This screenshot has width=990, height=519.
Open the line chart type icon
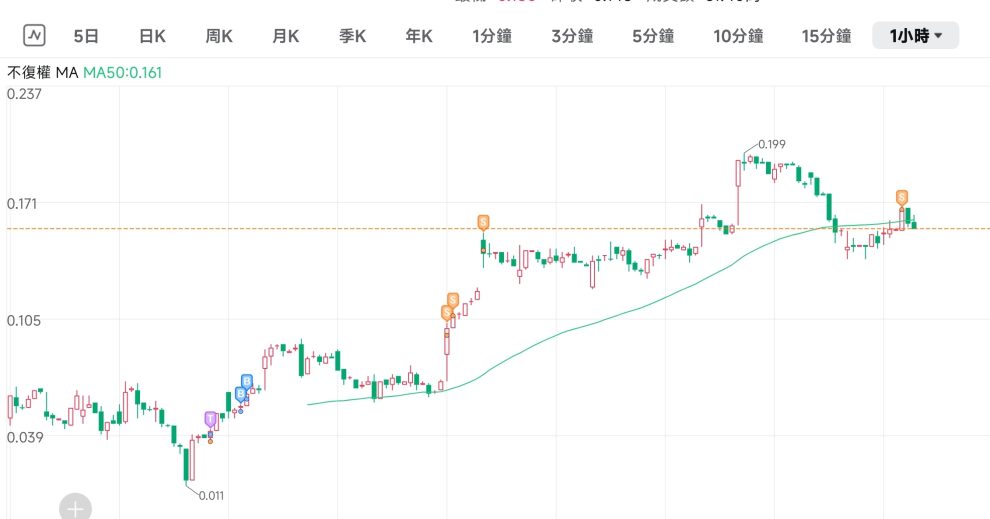point(34,35)
